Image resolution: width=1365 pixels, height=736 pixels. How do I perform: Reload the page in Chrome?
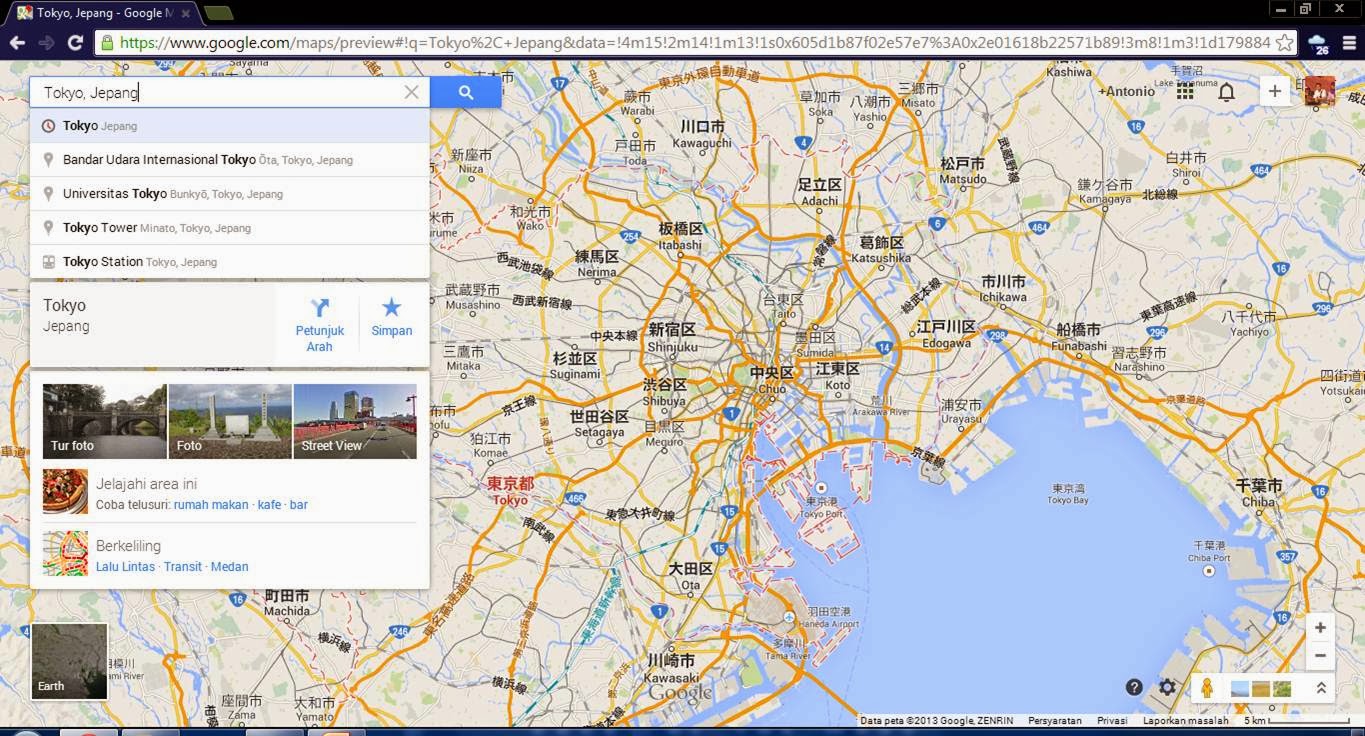pos(75,42)
